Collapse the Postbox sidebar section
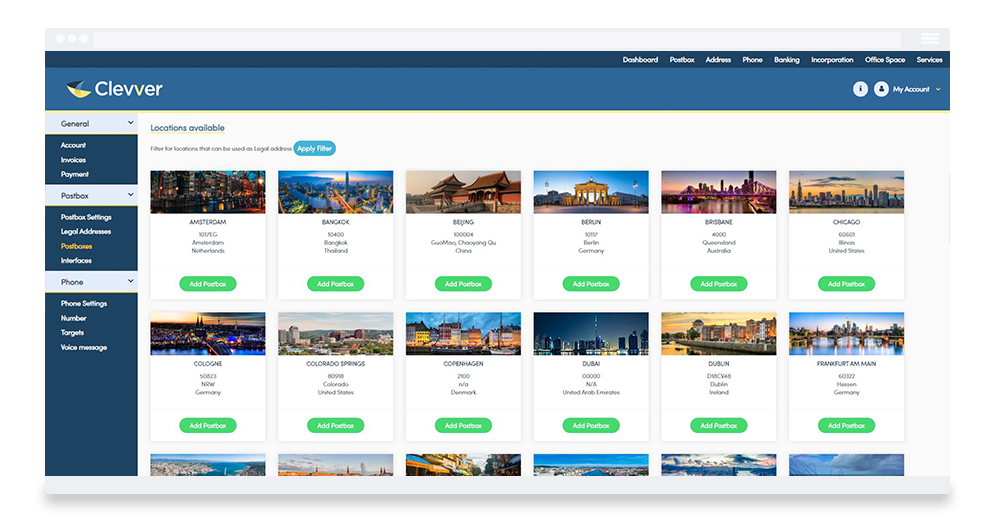Image resolution: width=1000 pixels, height=520 pixels. tap(91, 196)
